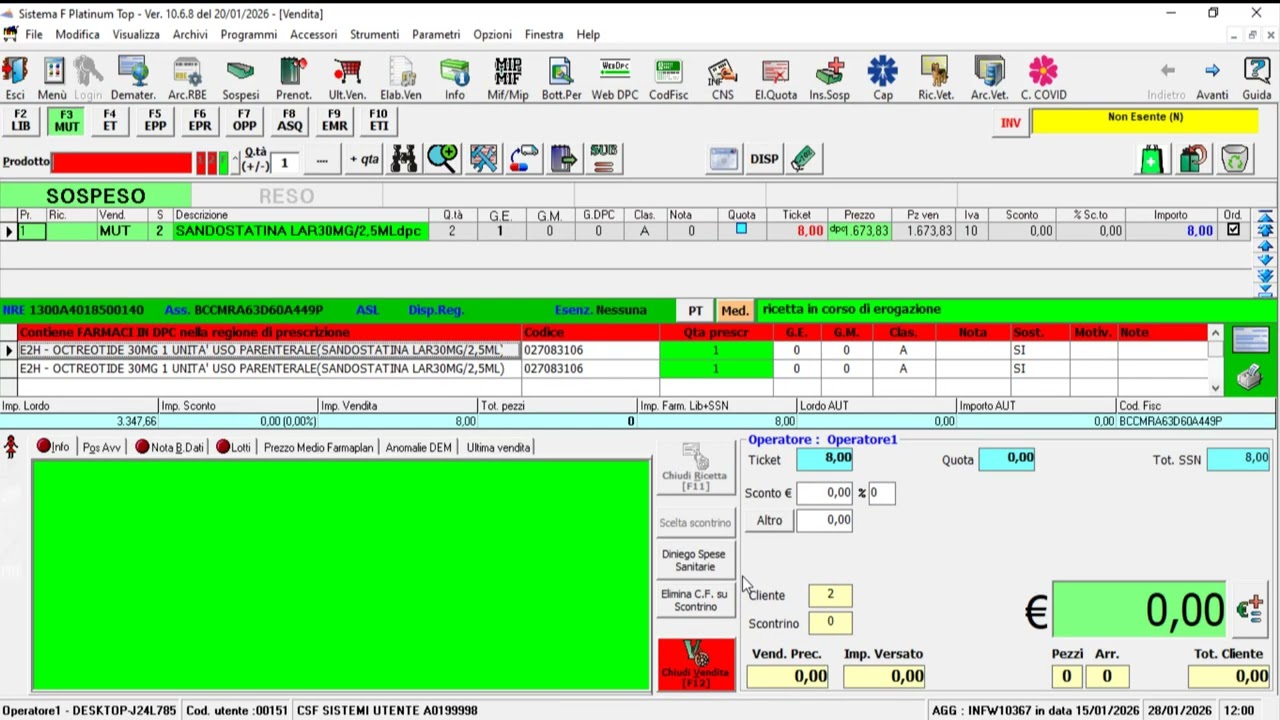The height and width of the screenshot is (720, 1280).
Task: Open the Cap toolbar icon
Action: pos(883,79)
